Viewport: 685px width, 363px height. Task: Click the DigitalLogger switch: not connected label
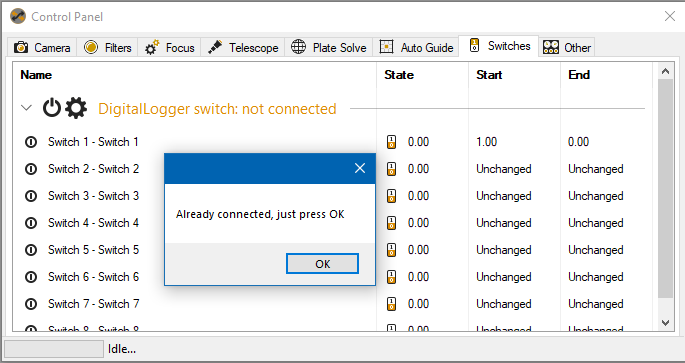click(x=217, y=108)
